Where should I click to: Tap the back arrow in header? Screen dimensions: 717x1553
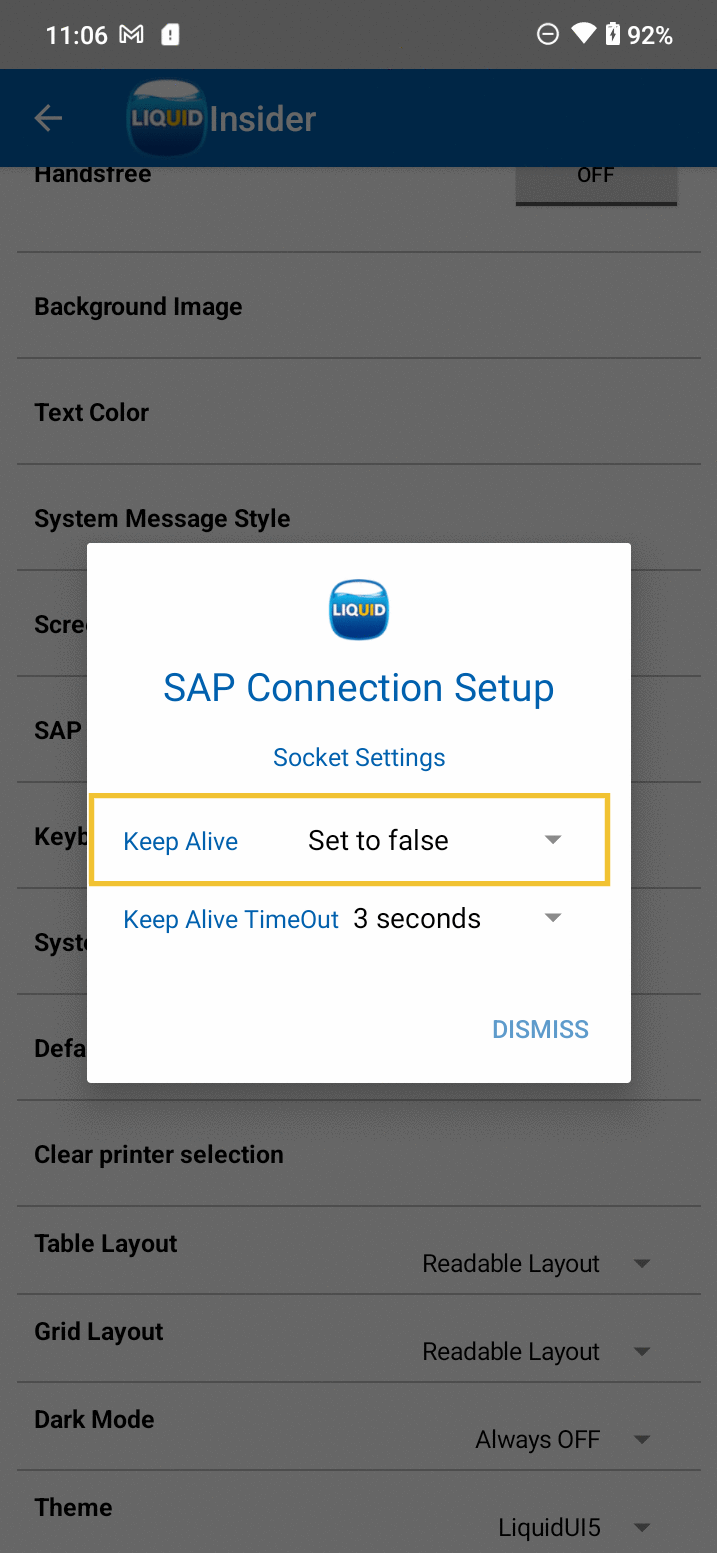point(48,118)
